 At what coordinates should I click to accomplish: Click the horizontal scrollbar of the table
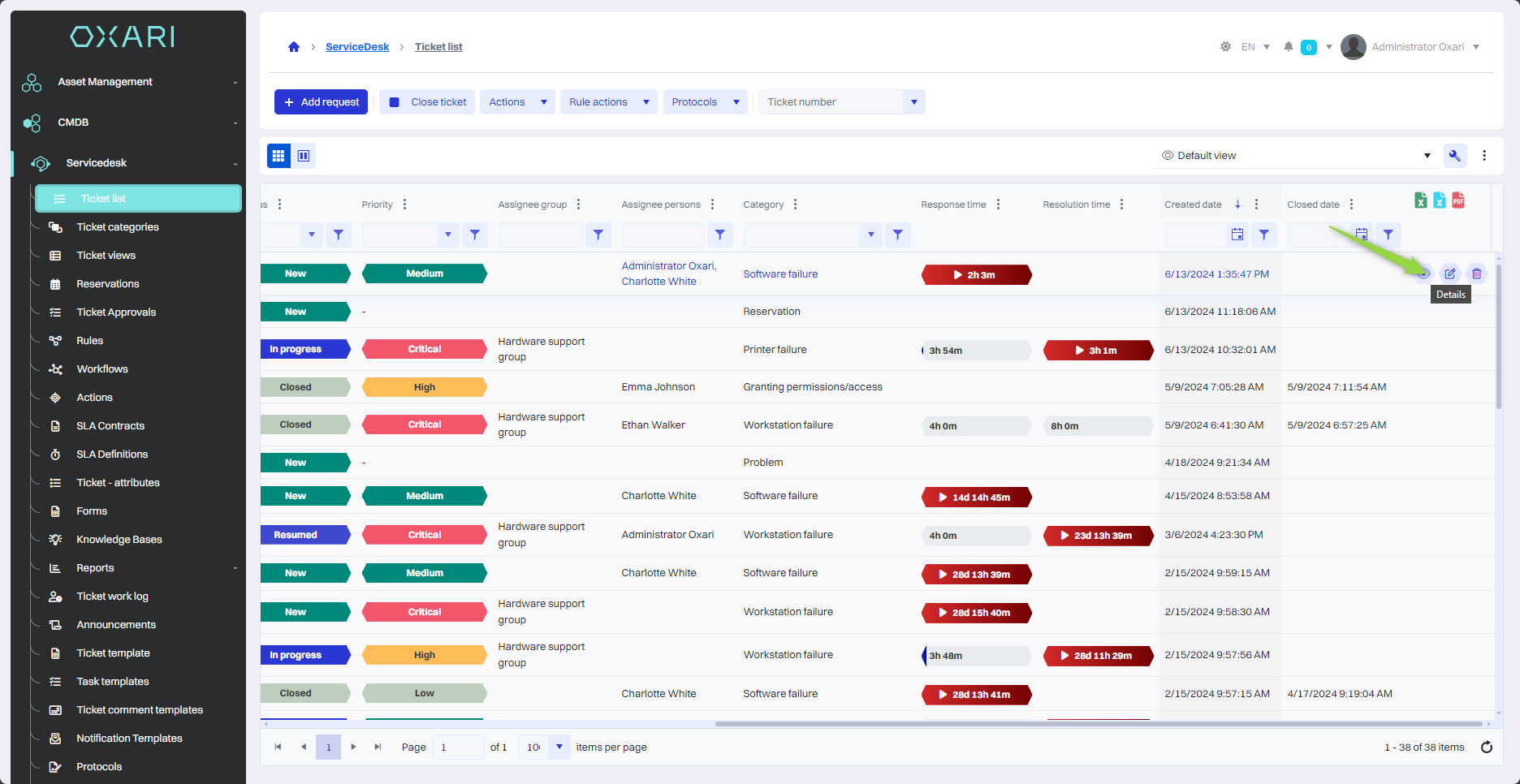point(1098,723)
